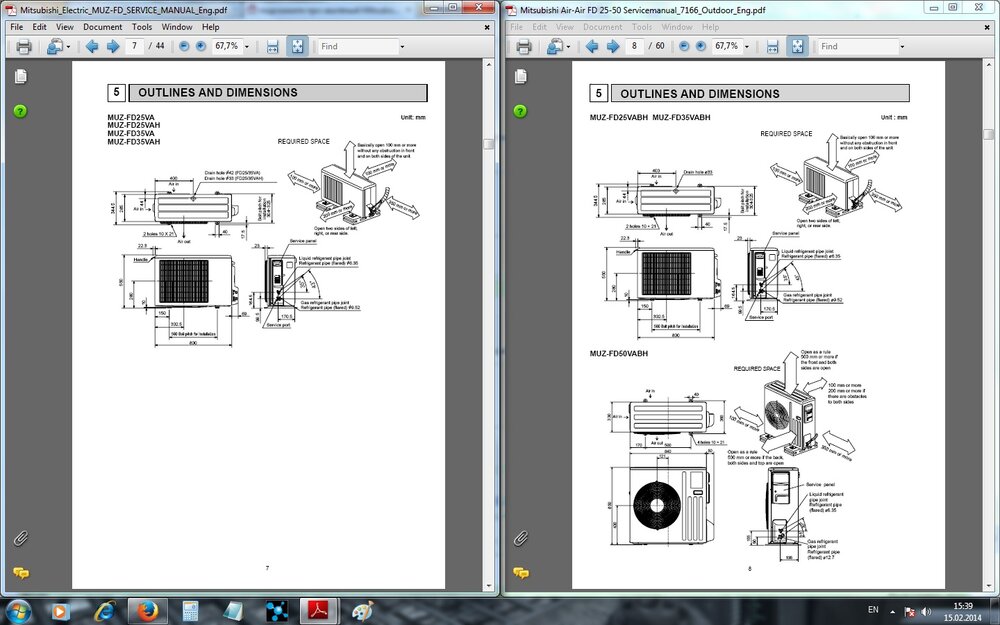
Task: Toggle fit-width scrolling mode in left window
Action: pyautogui.click(x=273, y=46)
